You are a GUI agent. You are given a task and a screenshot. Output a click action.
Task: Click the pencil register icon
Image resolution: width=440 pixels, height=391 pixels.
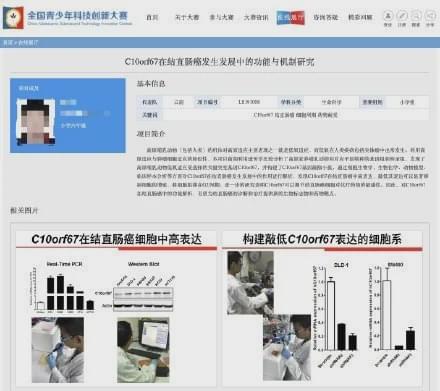tap(402, 16)
